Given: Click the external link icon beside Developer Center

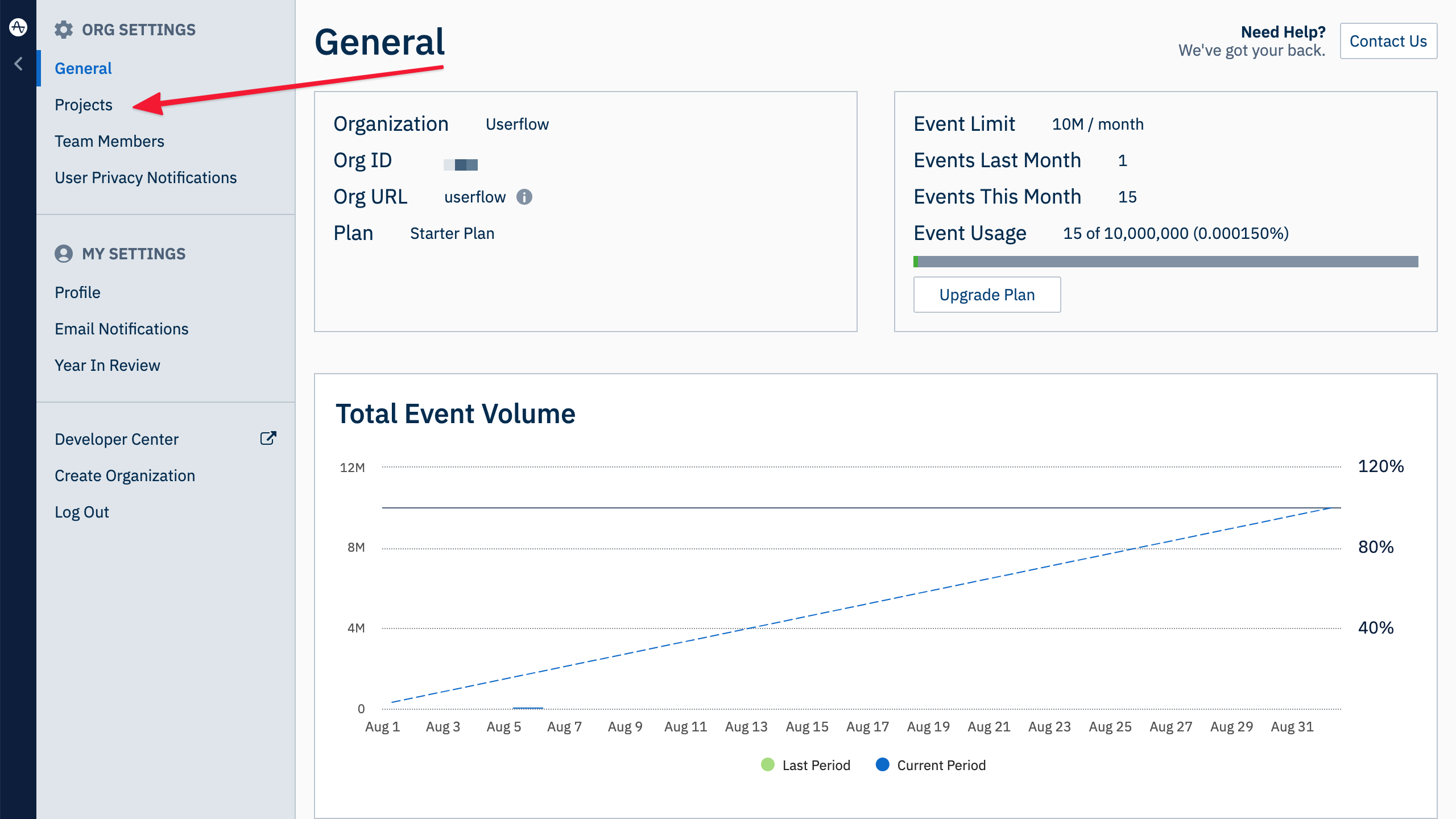Looking at the screenshot, I should pyautogui.click(x=268, y=438).
